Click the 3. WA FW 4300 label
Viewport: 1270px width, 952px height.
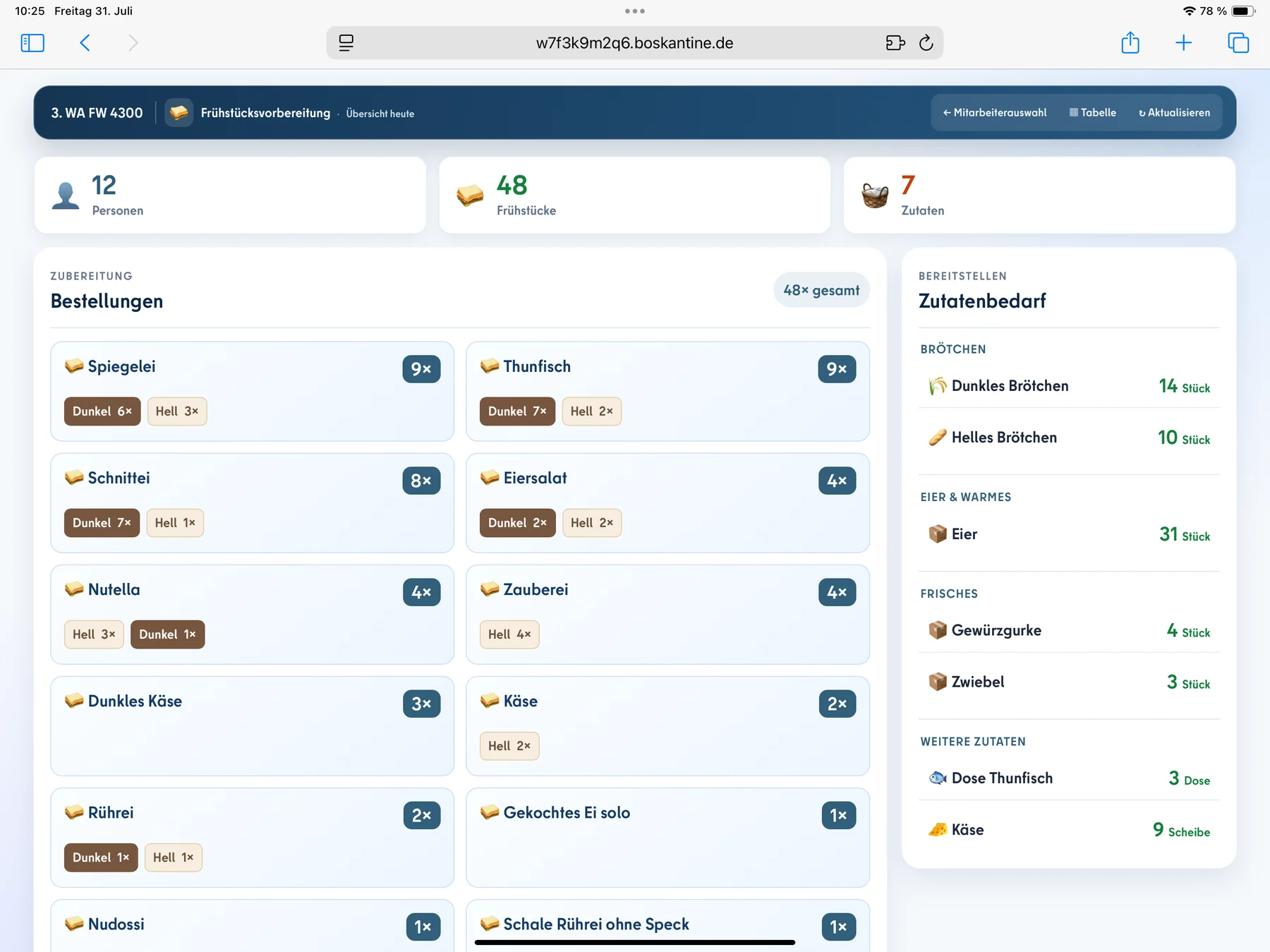click(97, 113)
